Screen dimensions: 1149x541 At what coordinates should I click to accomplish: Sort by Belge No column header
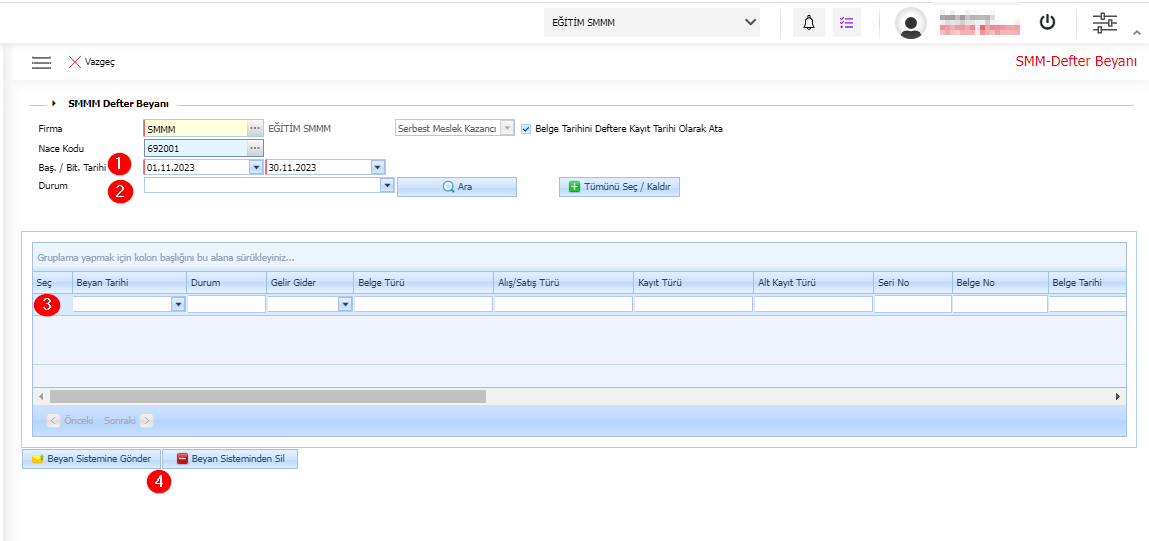(x=1000, y=282)
